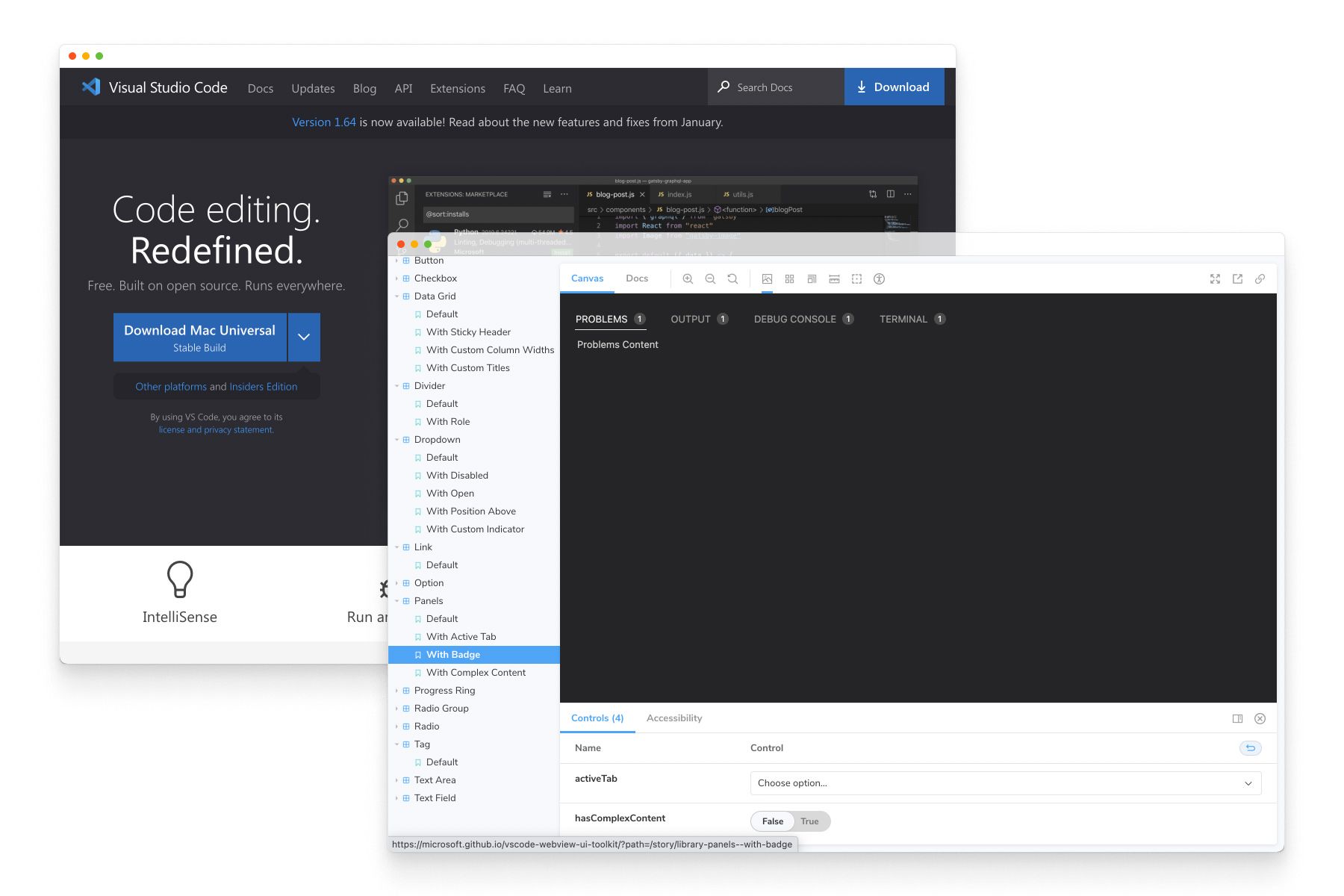Open the activeTab Choose option dropdown
1344x896 pixels.
coord(1005,783)
